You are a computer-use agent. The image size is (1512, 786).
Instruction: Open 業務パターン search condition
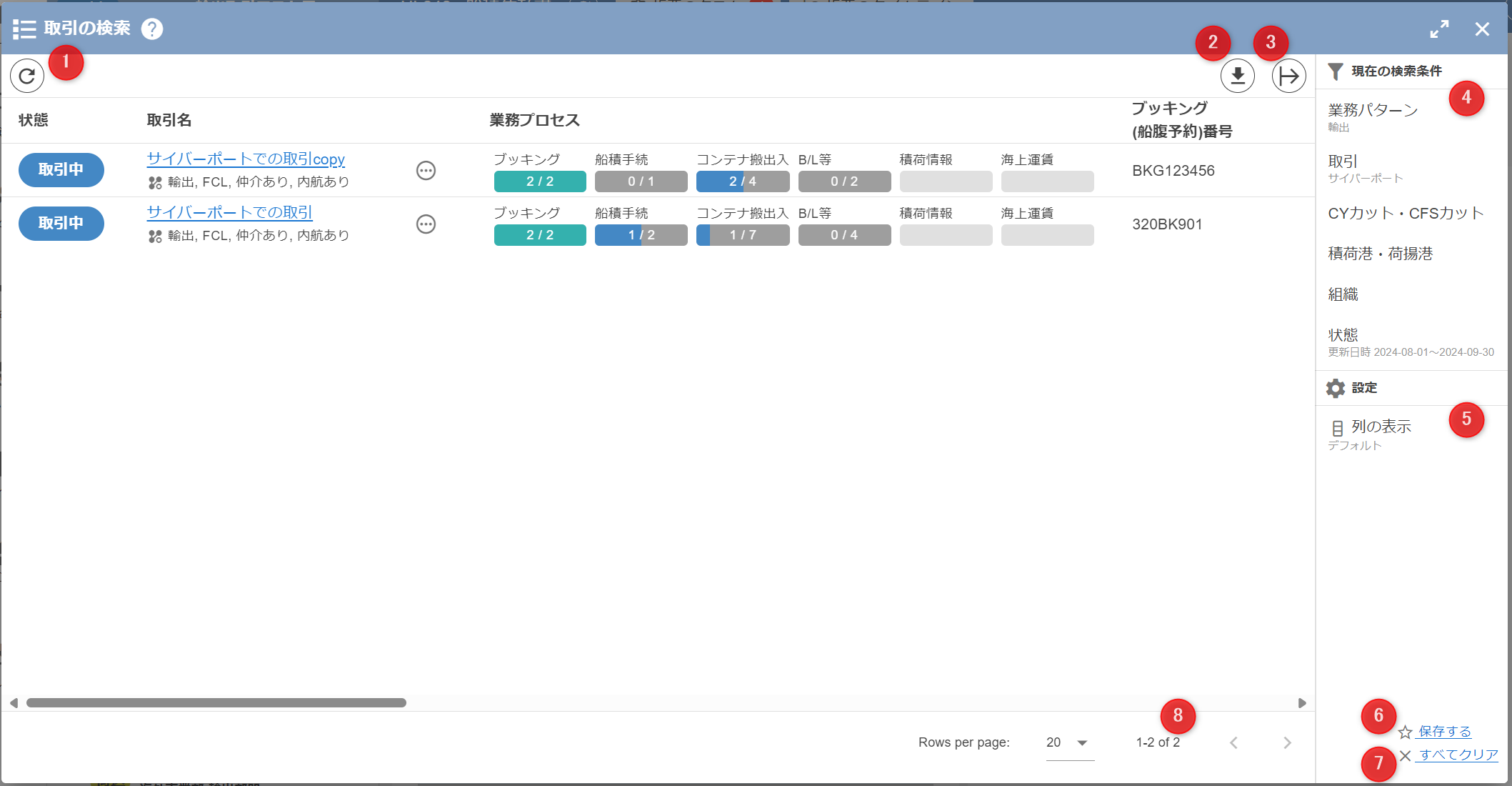coord(1372,110)
